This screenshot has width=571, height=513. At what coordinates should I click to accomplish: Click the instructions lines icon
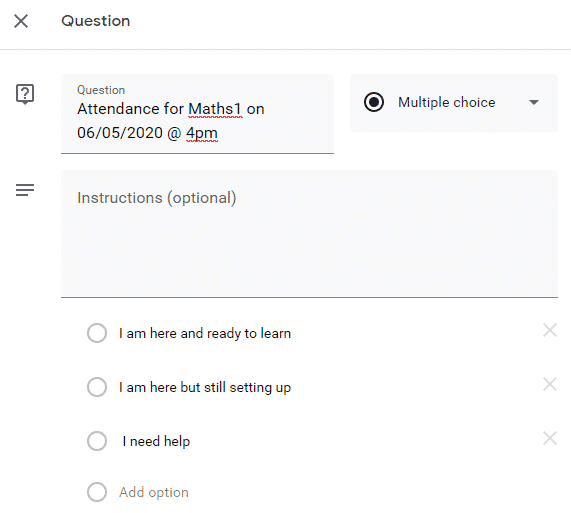pos(25,190)
